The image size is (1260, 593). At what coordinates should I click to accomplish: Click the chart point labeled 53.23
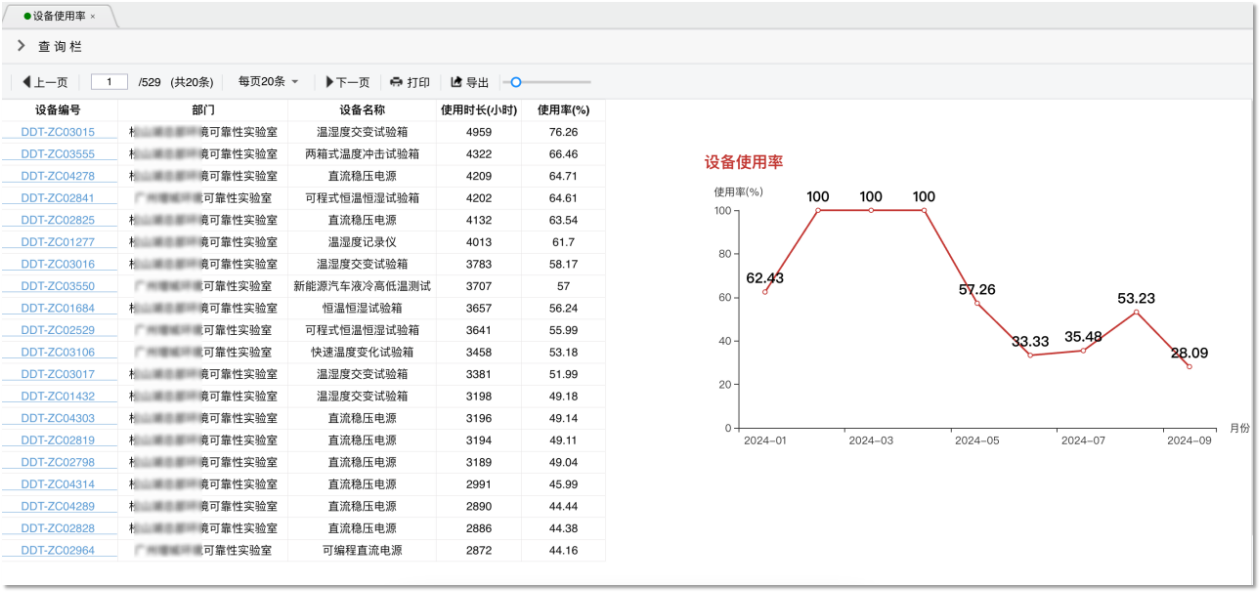tap(1136, 312)
